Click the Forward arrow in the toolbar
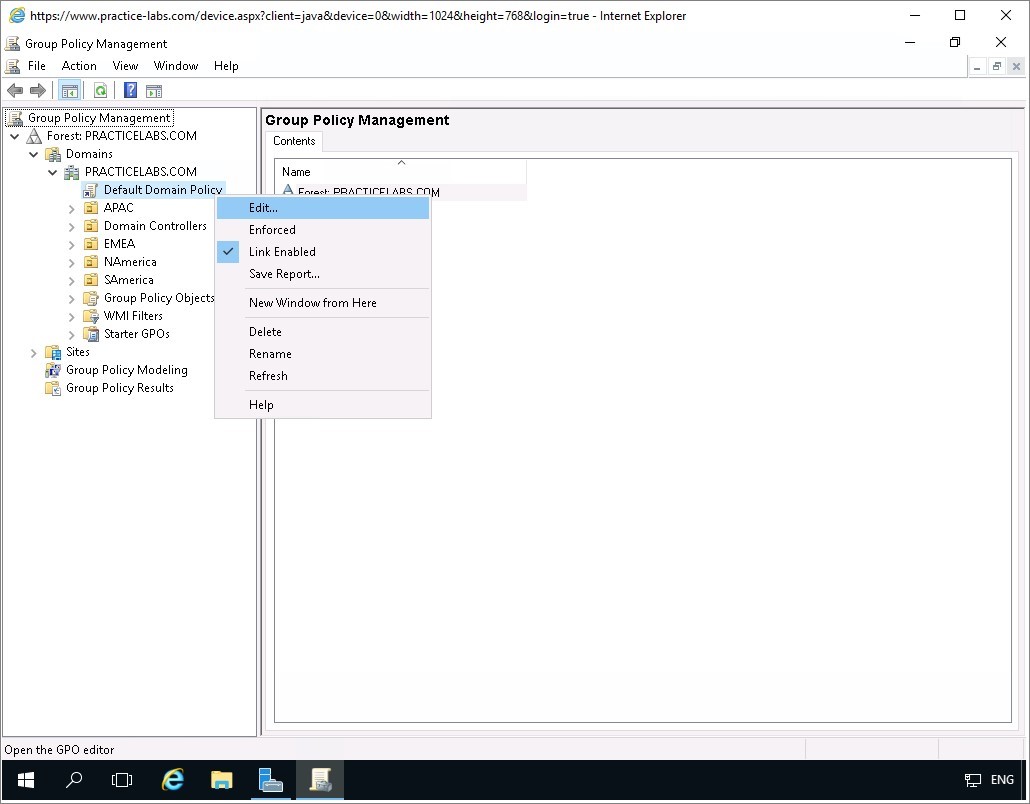This screenshot has width=1030, height=804. coord(38,91)
